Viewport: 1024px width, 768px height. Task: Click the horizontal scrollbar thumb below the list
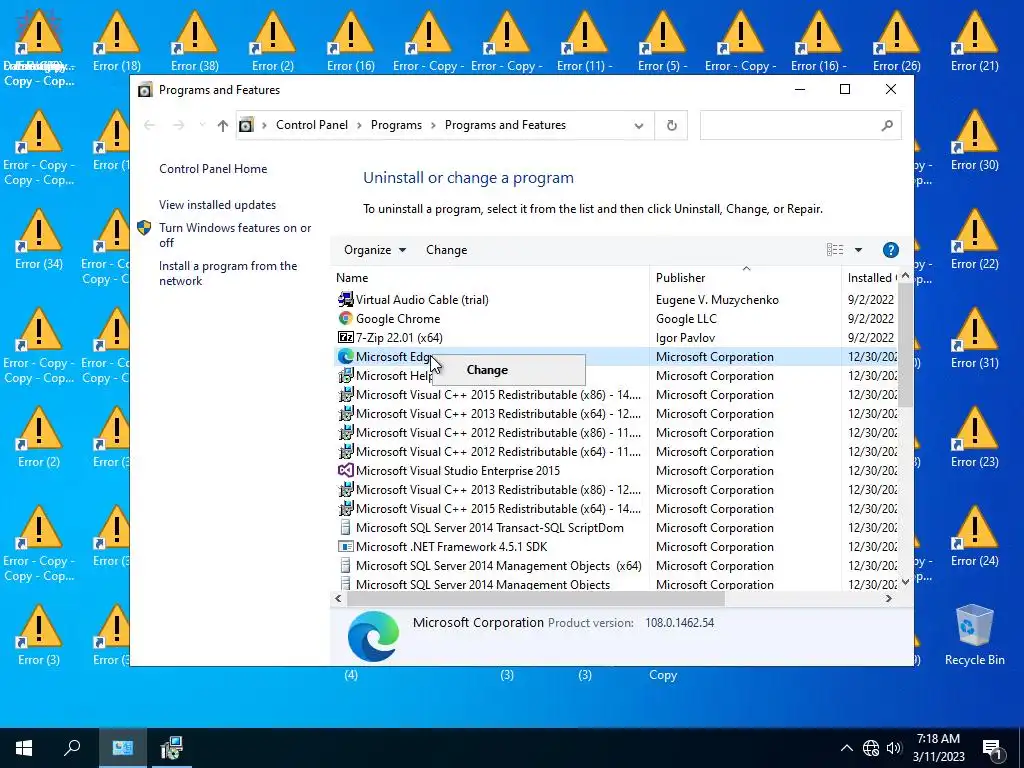click(536, 598)
